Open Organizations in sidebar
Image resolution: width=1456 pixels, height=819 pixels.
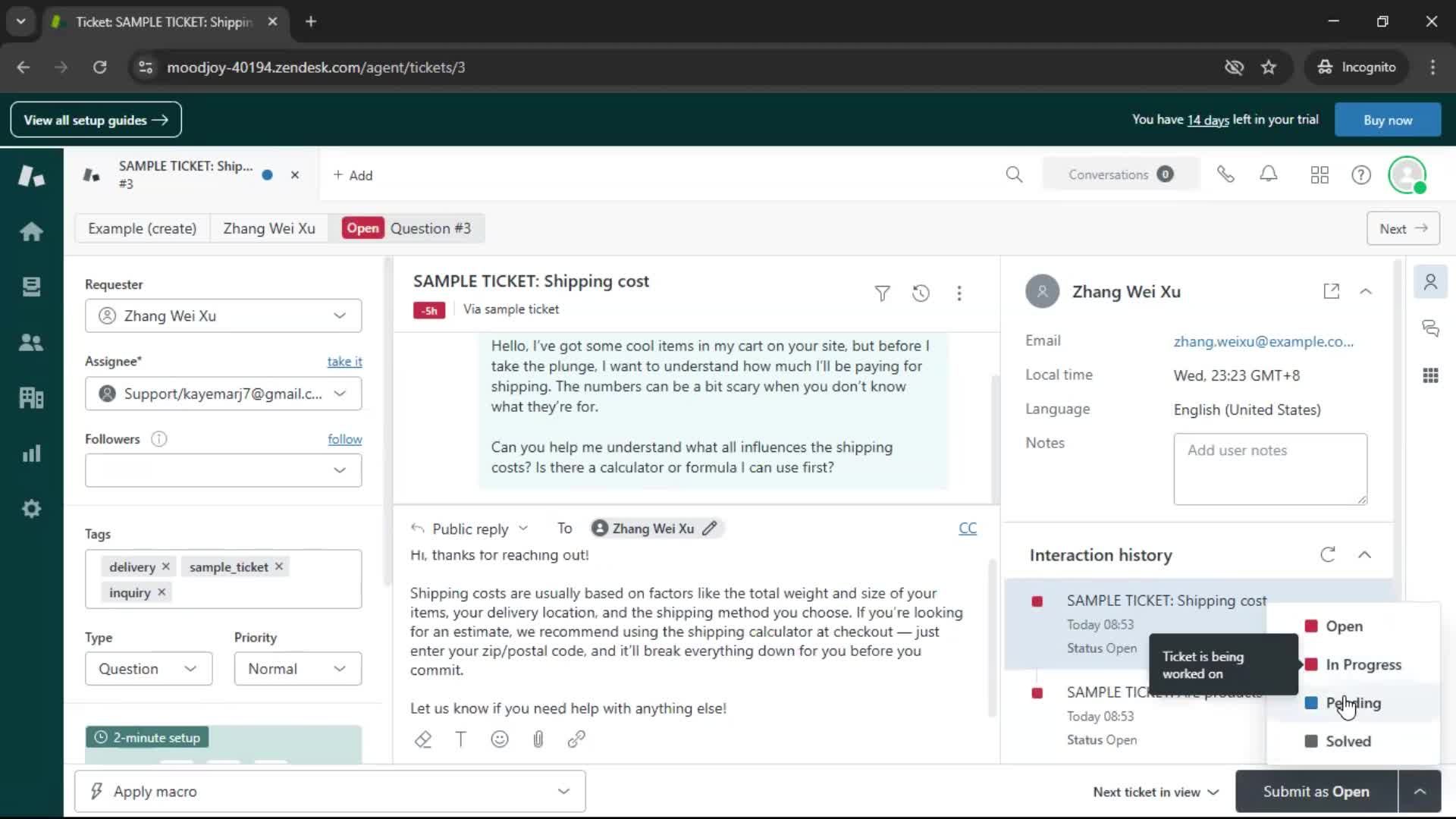click(x=31, y=397)
